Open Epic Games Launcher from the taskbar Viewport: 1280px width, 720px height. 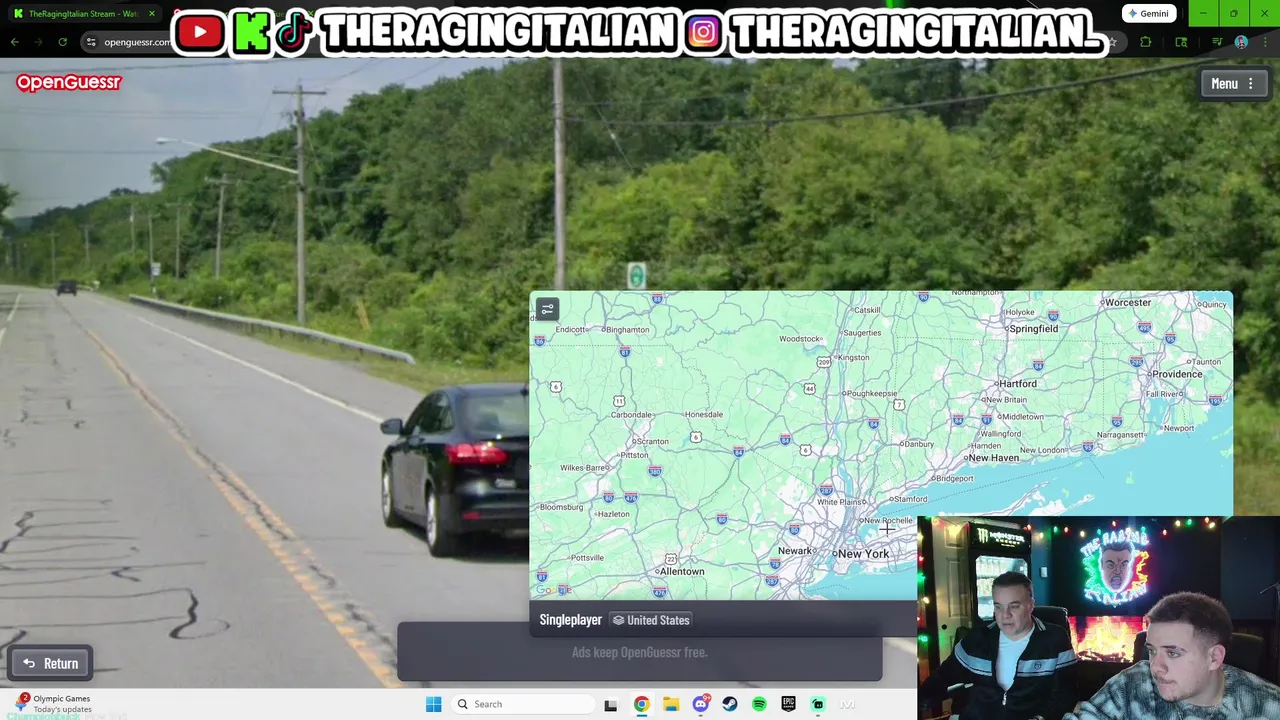tap(789, 705)
